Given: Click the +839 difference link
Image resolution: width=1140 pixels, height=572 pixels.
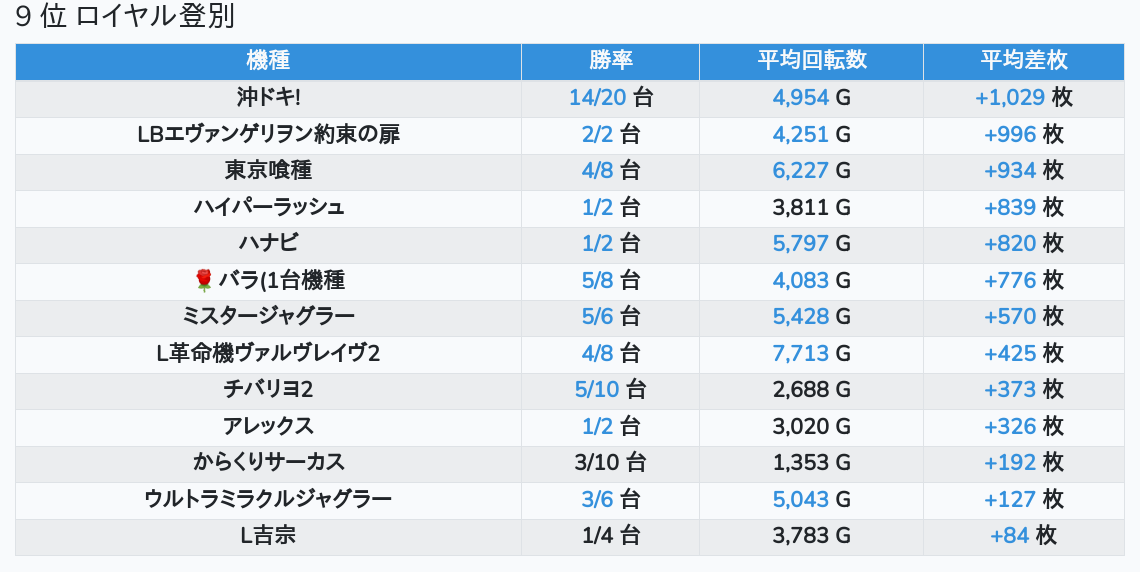Looking at the screenshot, I should point(1010,207).
